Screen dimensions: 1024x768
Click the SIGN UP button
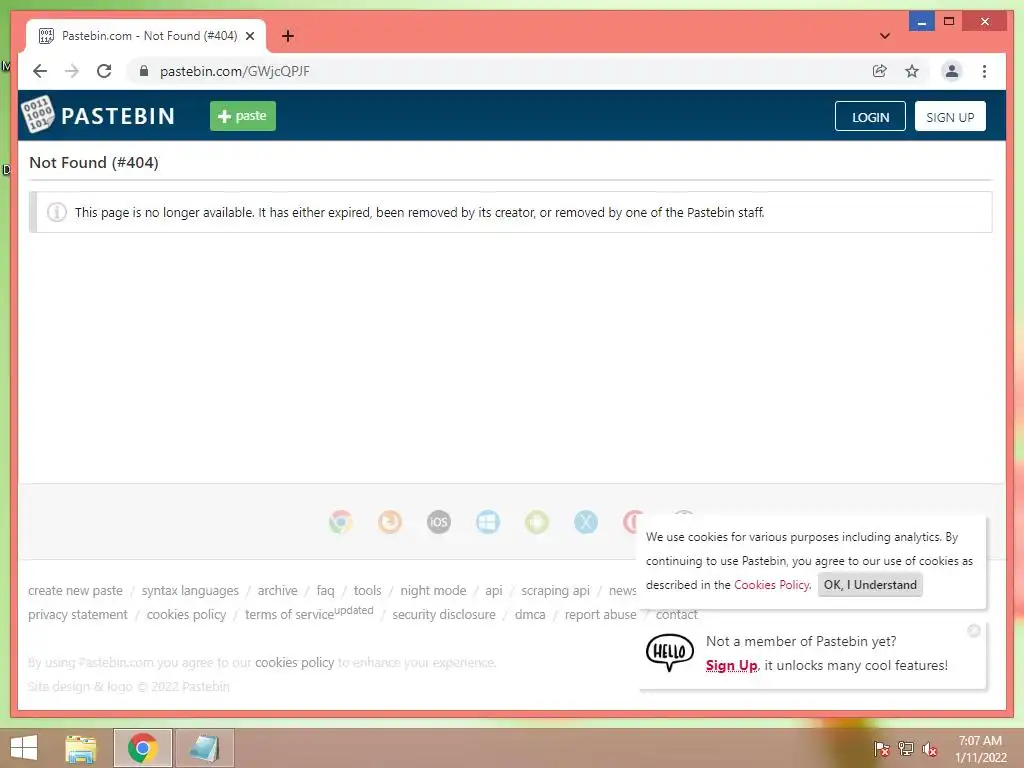(950, 116)
